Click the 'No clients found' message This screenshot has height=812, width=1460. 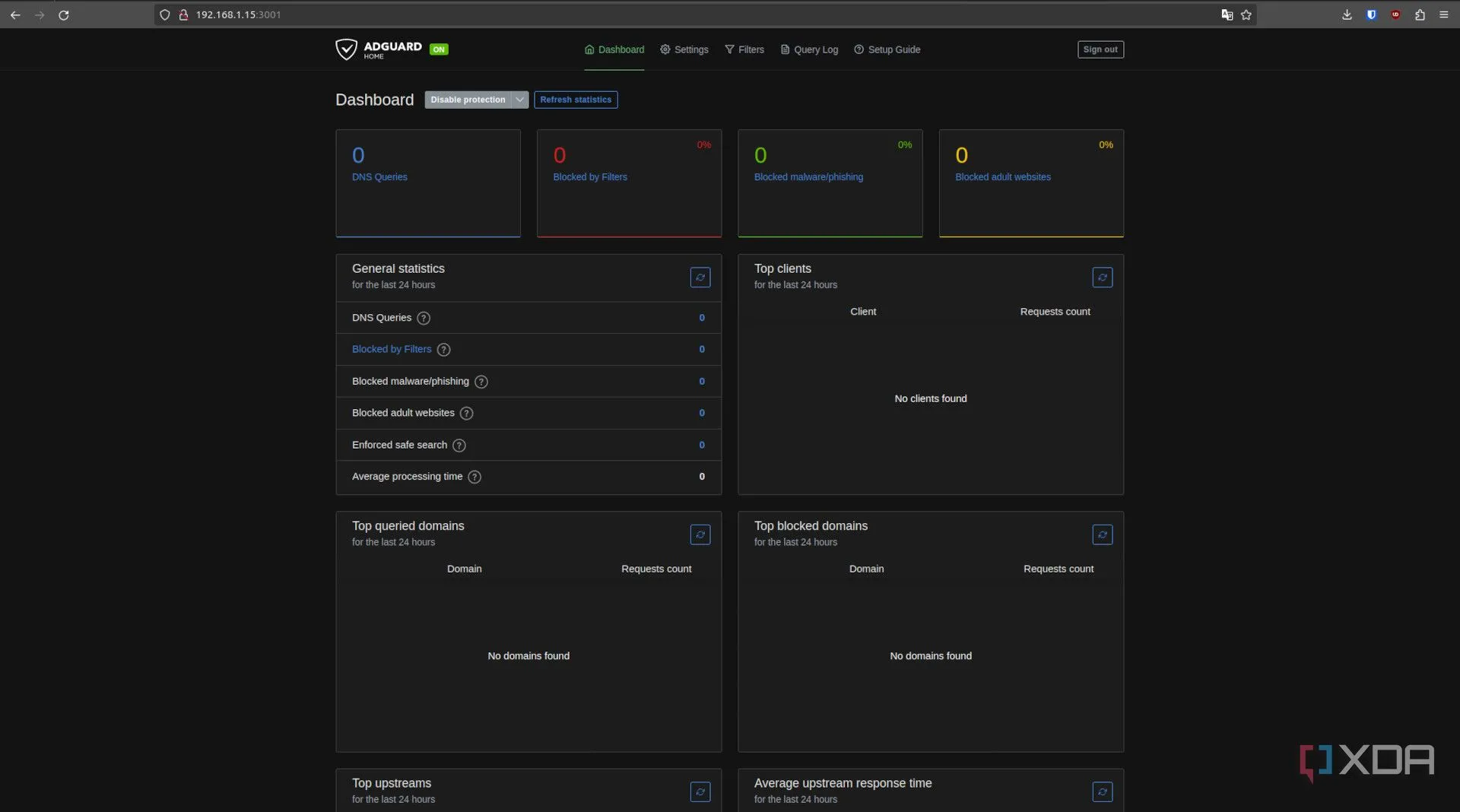931,398
